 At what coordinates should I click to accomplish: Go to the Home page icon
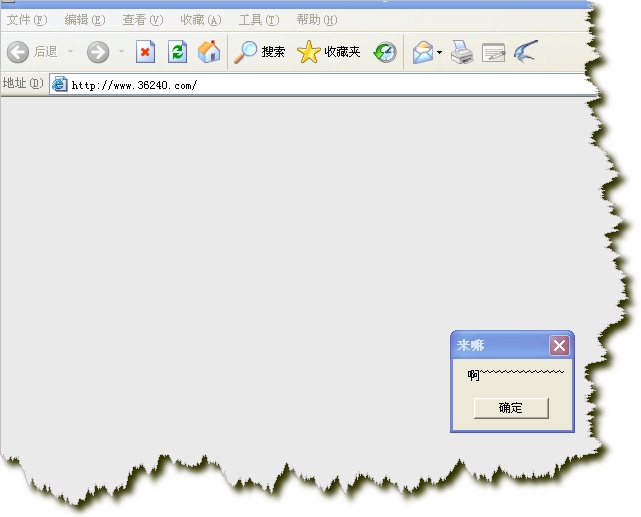(209, 51)
